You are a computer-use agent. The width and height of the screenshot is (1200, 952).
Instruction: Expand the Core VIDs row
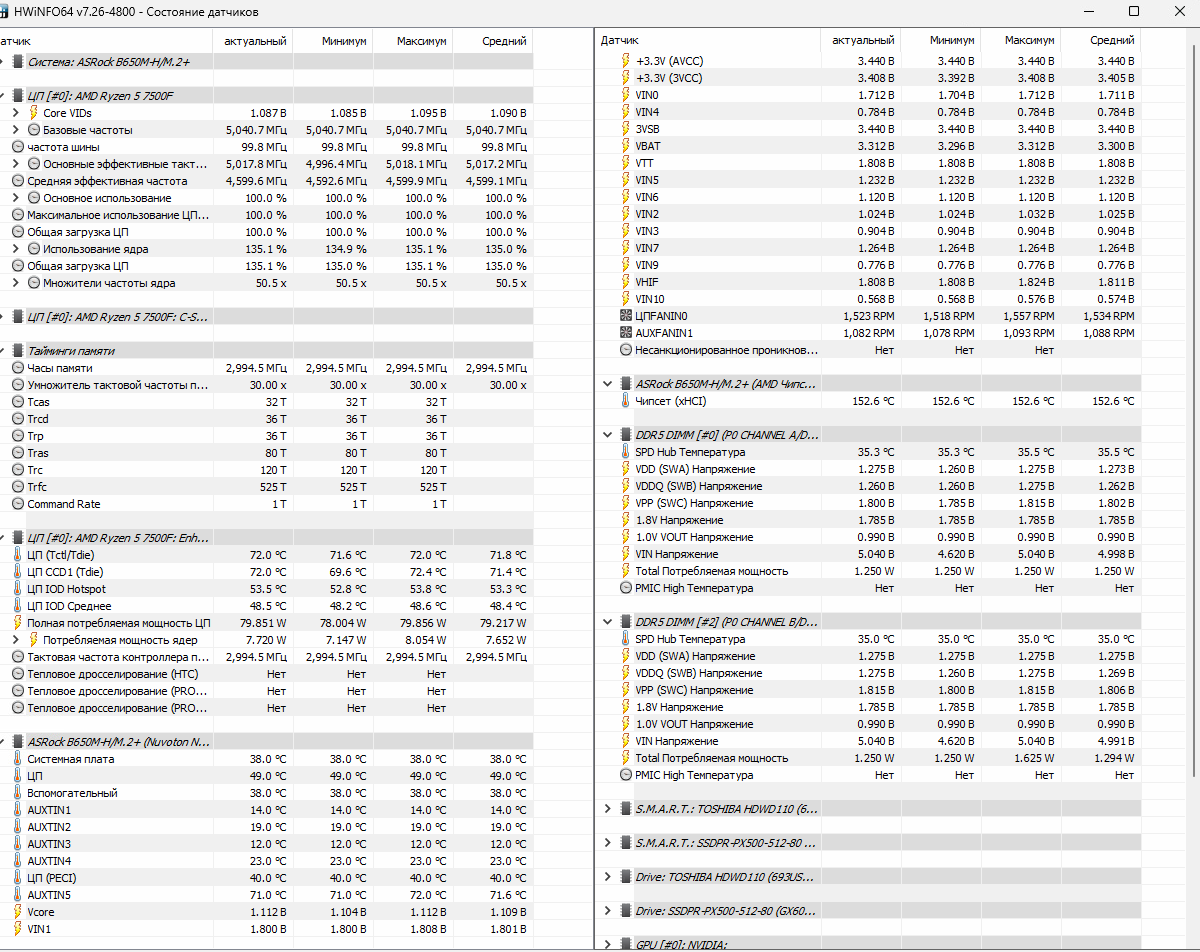tap(16, 113)
